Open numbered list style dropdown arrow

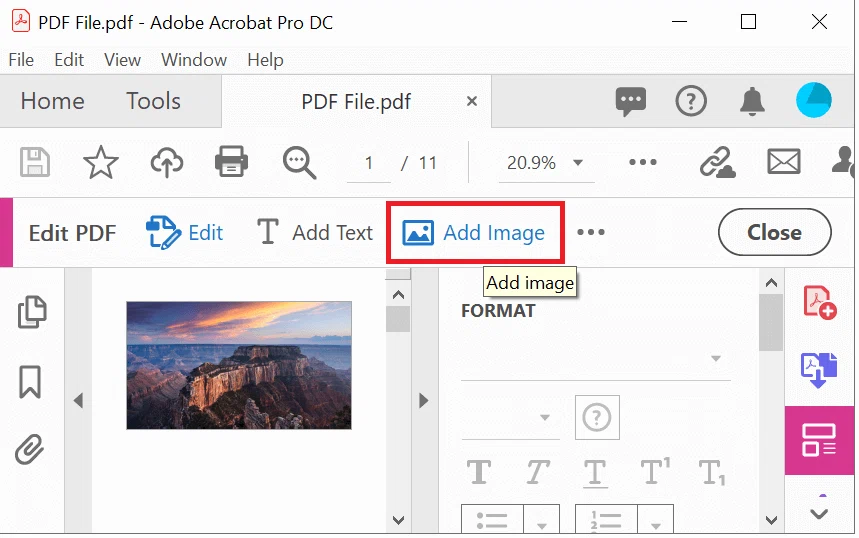coord(655,520)
